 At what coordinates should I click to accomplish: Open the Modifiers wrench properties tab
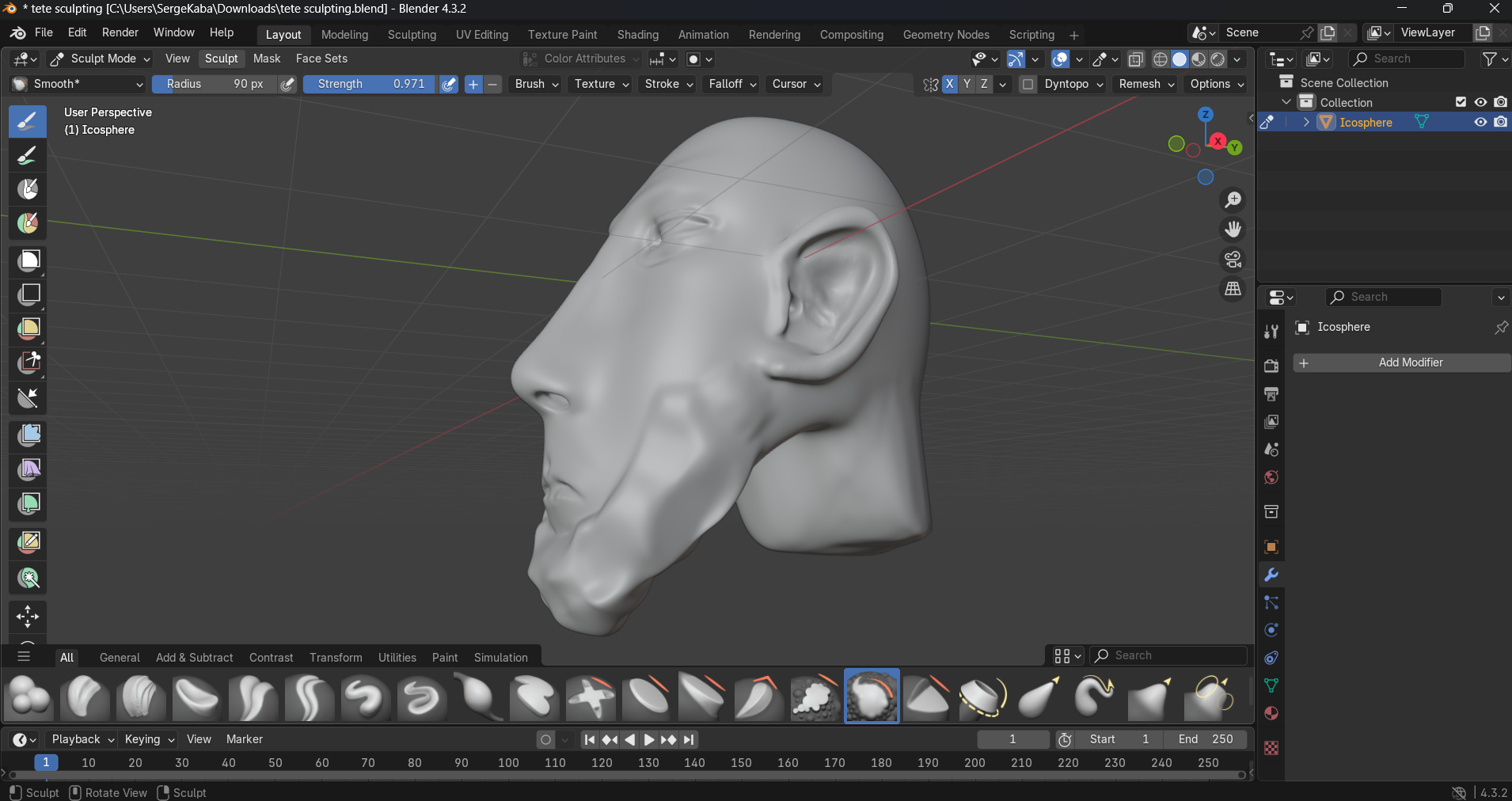(1271, 575)
